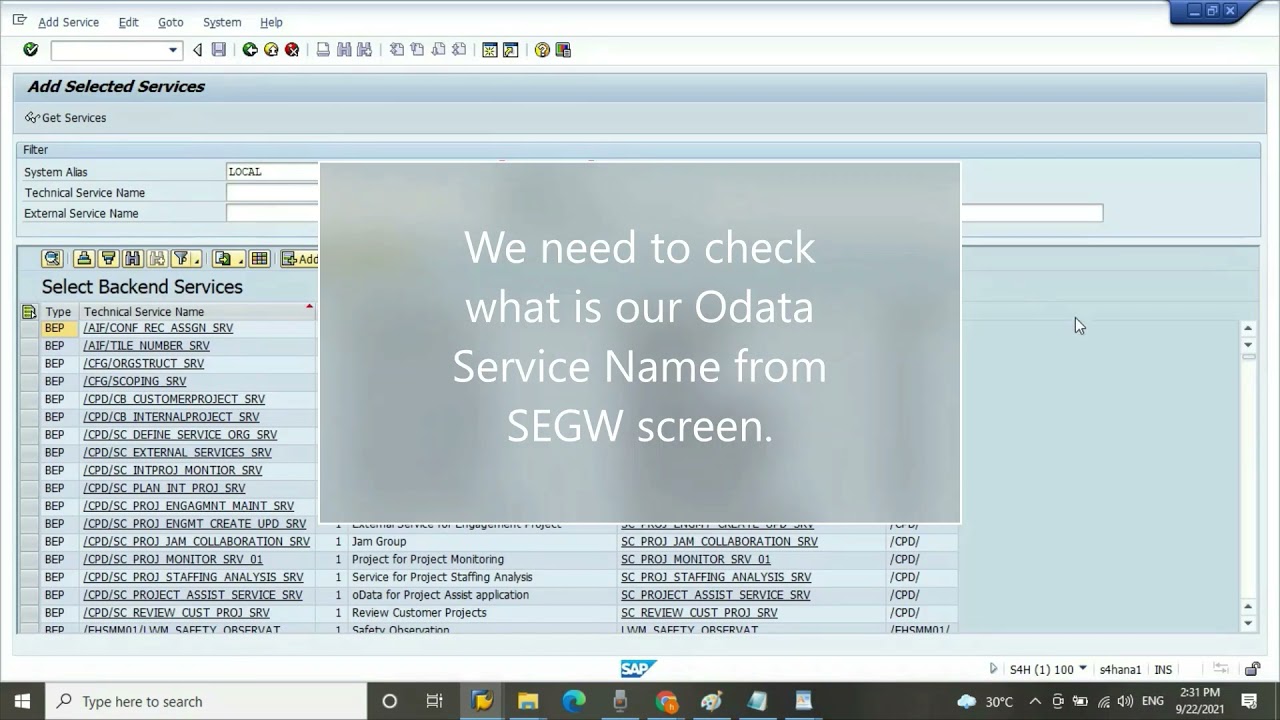Screen dimensions: 1280x720
Task: Click the Type column header
Action: coord(58,312)
